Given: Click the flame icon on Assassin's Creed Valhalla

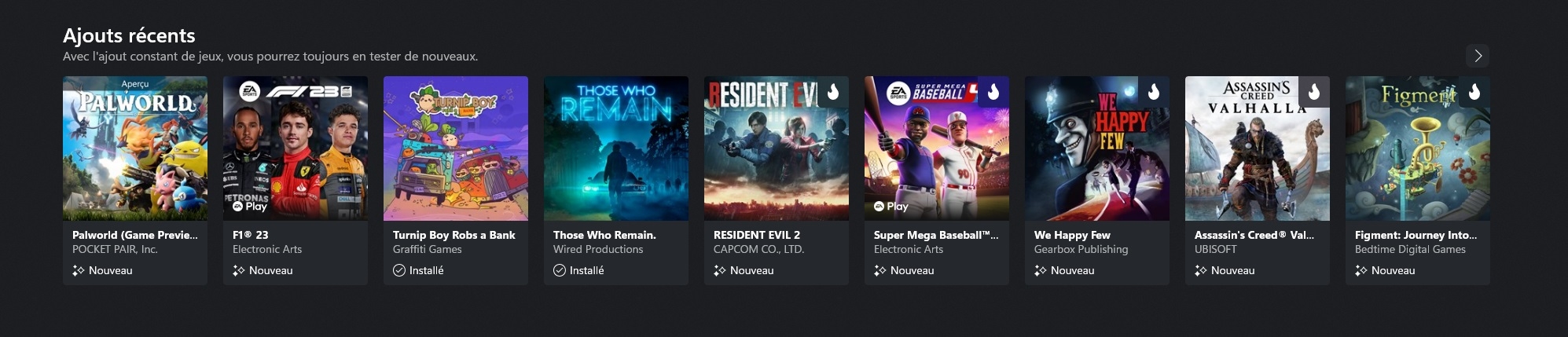Looking at the screenshot, I should [1314, 92].
